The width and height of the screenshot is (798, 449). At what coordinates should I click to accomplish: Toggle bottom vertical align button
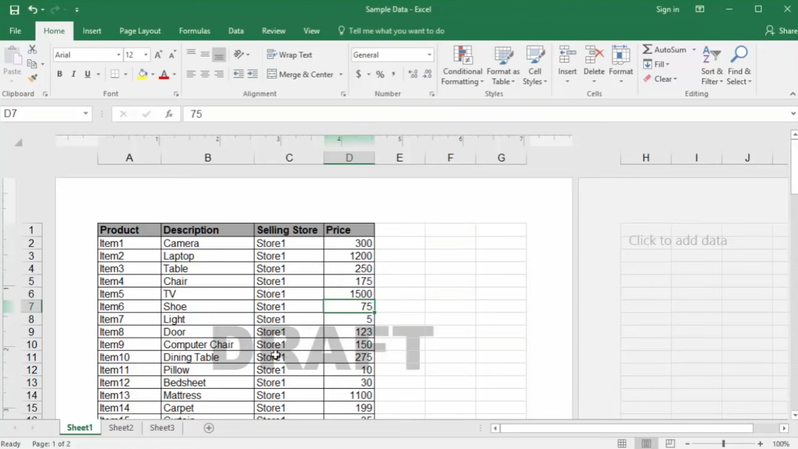tap(219, 54)
